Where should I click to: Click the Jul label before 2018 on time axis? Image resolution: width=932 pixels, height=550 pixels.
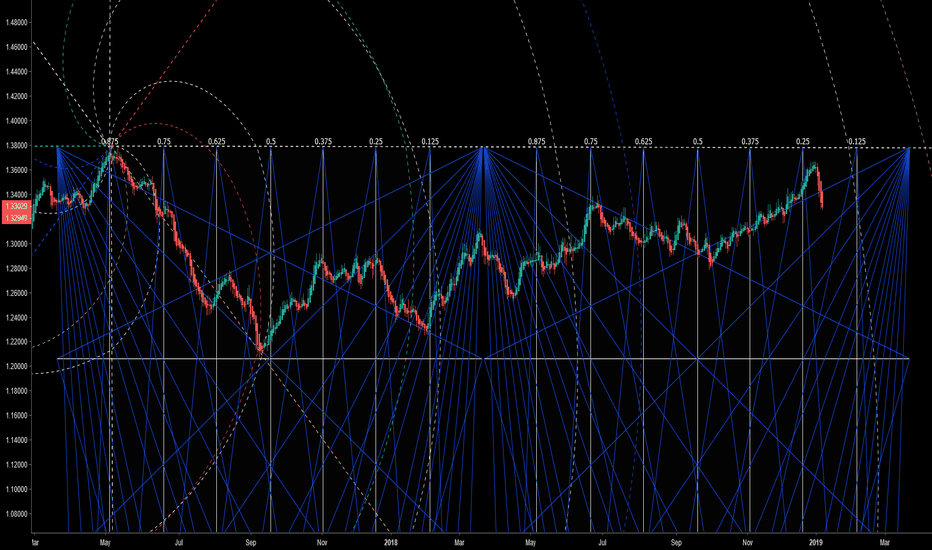pyautogui.click(x=179, y=542)
